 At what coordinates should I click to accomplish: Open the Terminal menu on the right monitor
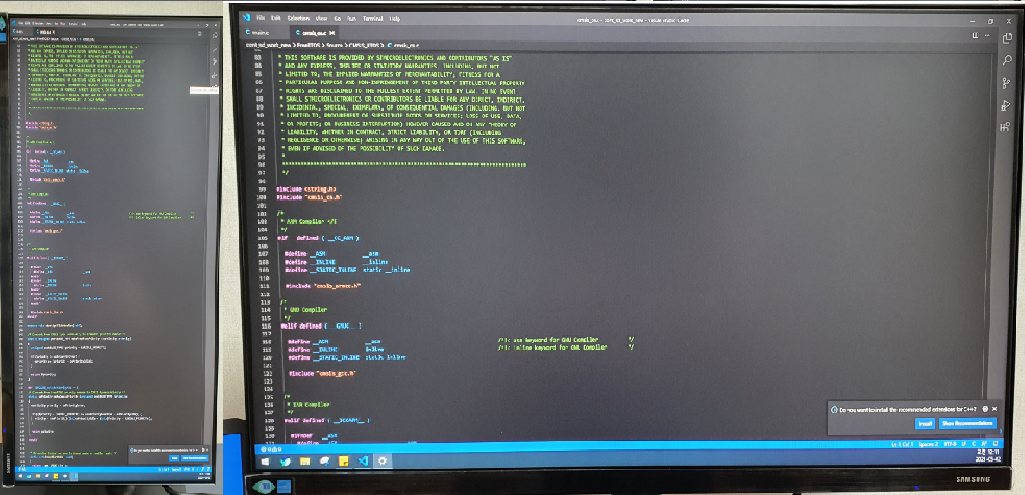click(x=373, y=18)
